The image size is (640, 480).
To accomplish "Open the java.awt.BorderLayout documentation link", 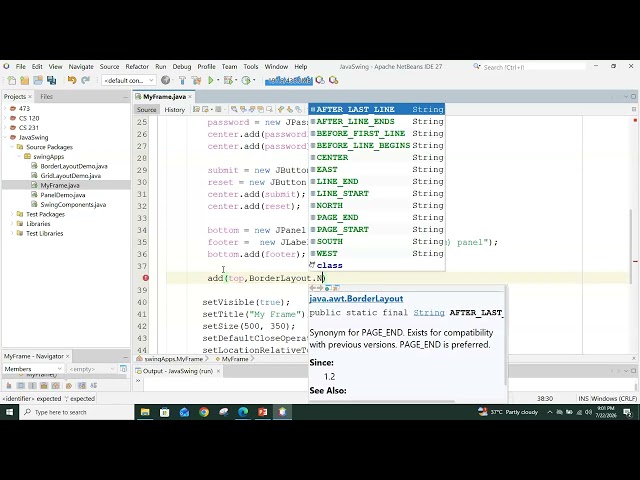I will [356, 299].
